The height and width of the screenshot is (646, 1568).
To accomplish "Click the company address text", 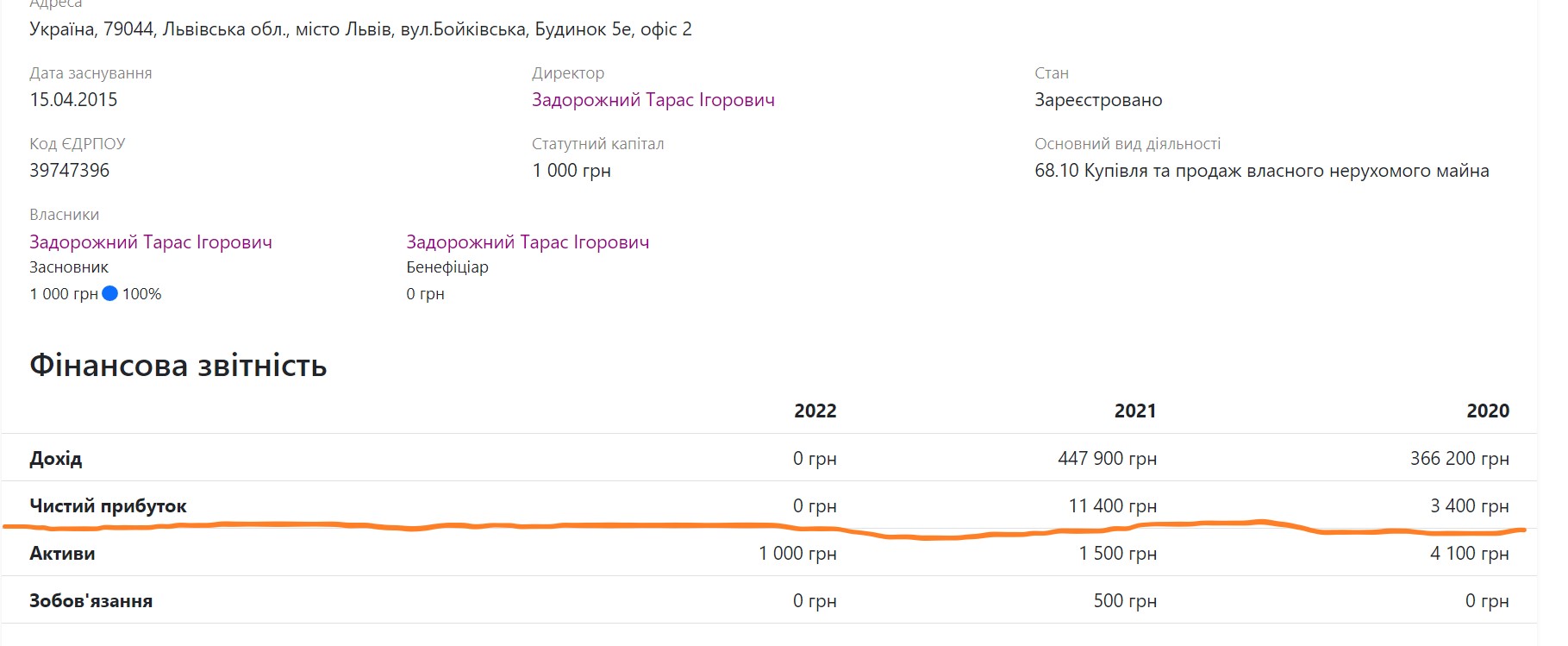I will (360, 29).
